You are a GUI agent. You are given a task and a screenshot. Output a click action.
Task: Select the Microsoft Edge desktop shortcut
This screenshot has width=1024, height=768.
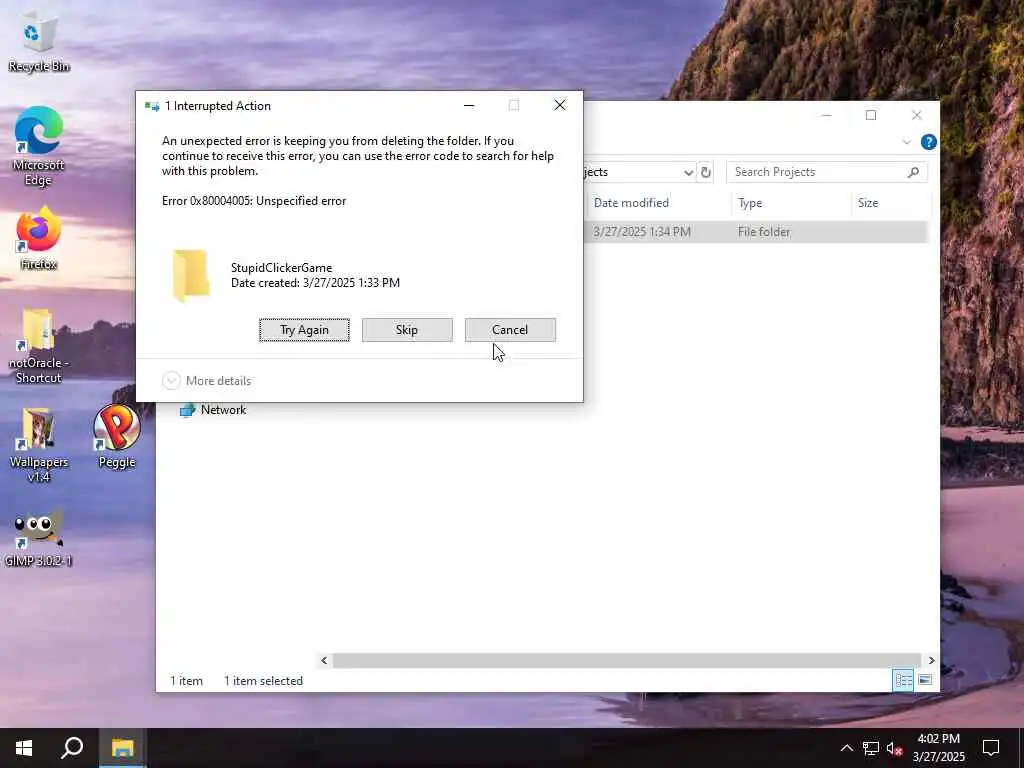point(39,146)
